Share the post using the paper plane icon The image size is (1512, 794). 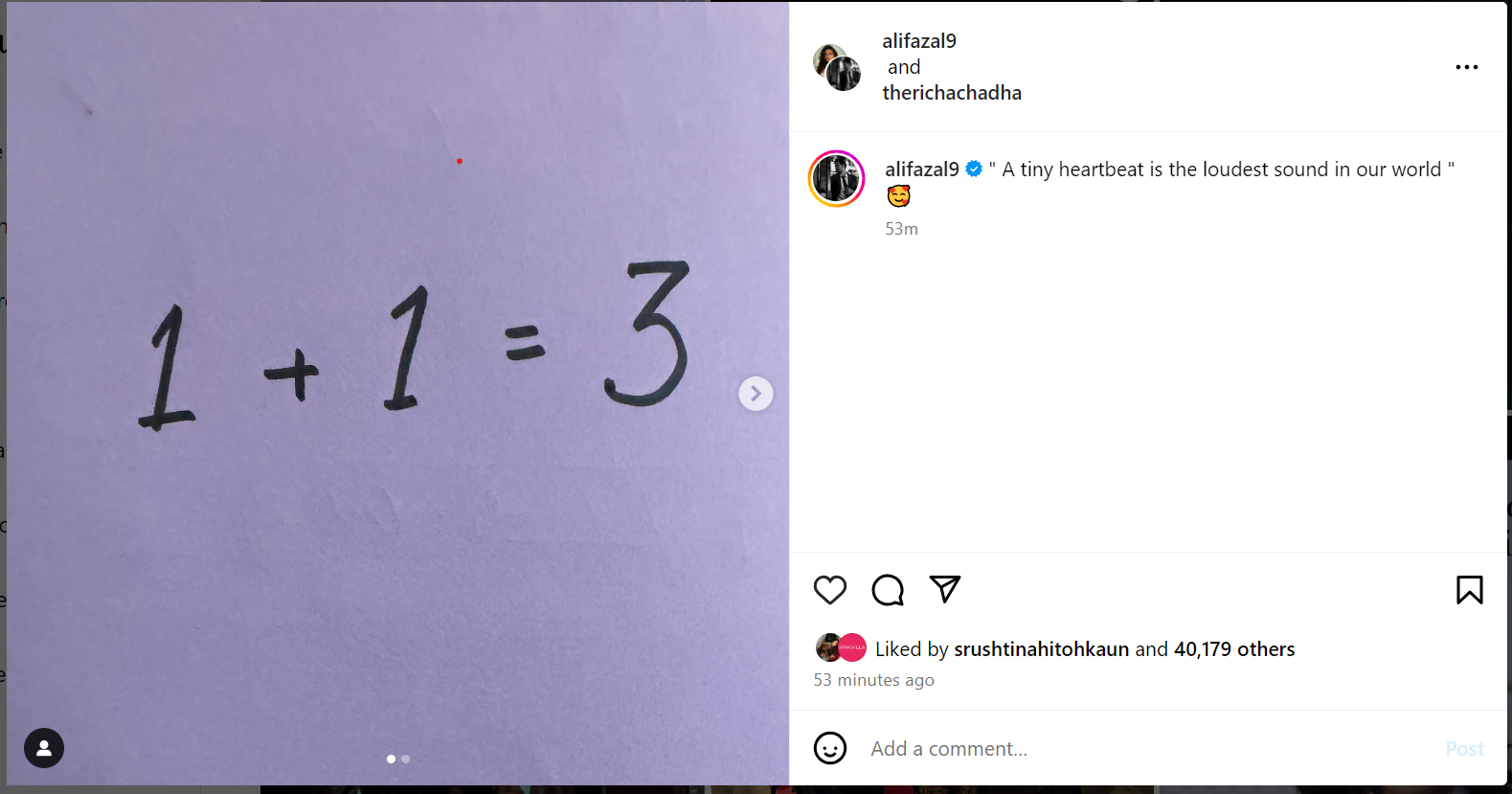coord(945,589)
